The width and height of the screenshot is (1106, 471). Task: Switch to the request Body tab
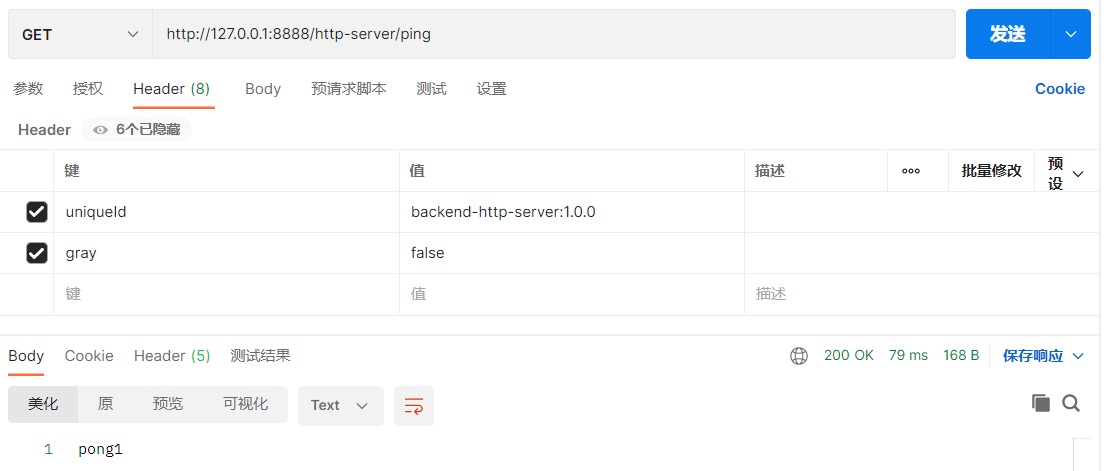coord(263,89)
